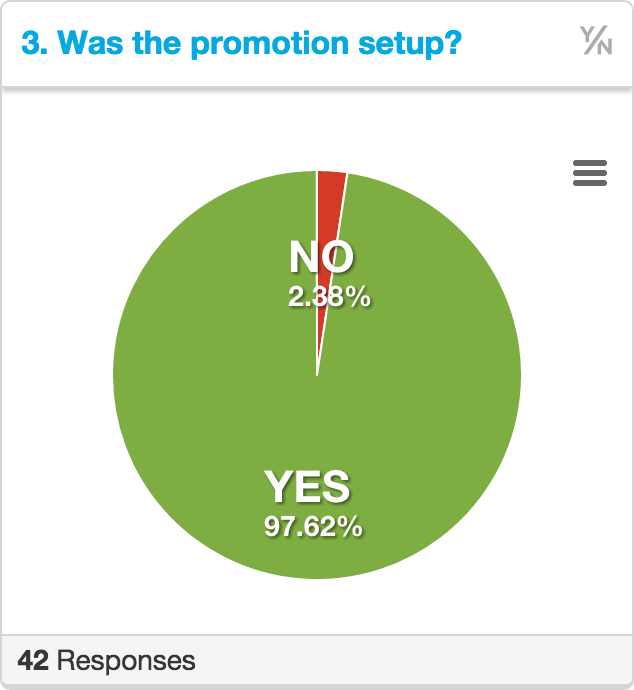Click the Y/N question type icon

tap(596, 40)
